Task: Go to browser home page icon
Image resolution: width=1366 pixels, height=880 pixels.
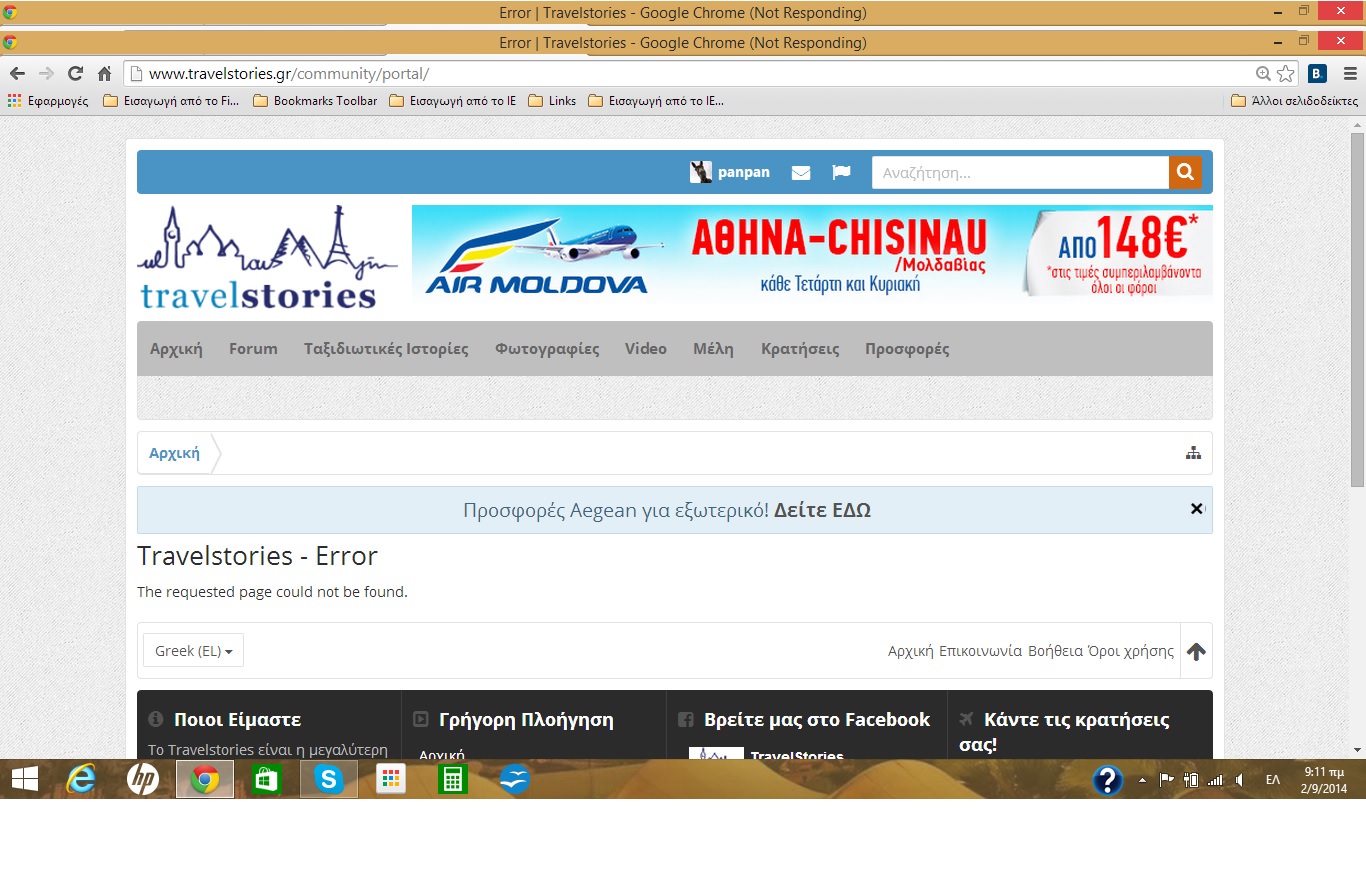Action: click(x=104, y=74)
